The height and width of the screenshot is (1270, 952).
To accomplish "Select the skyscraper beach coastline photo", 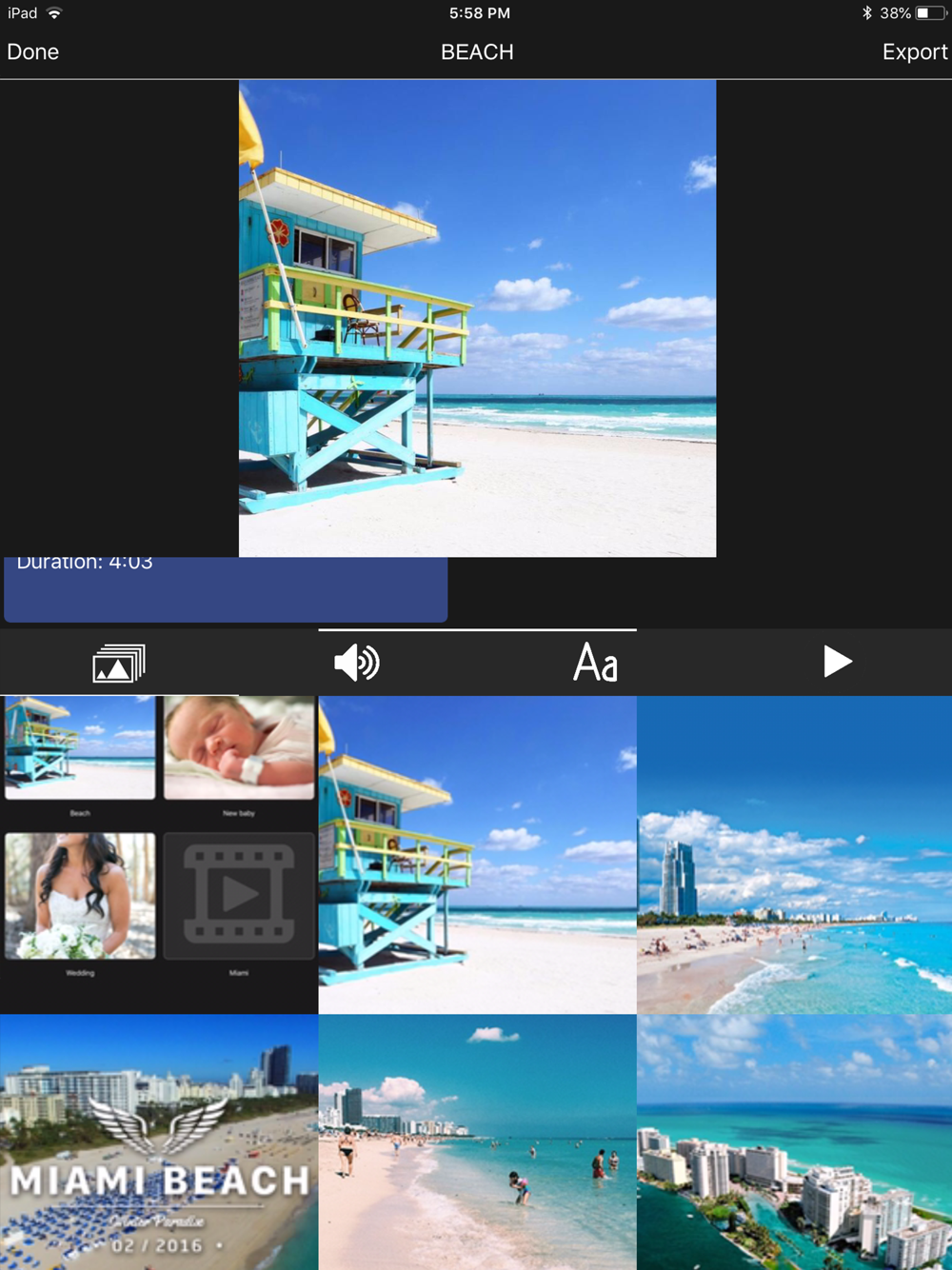I will [x=794, y=855].
